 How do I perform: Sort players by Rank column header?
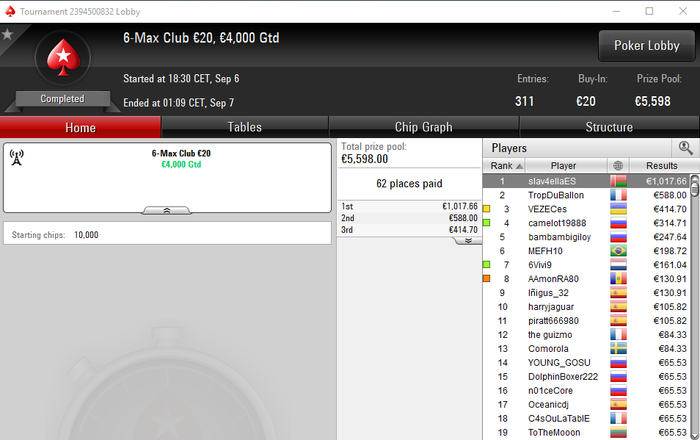[504, 166]
